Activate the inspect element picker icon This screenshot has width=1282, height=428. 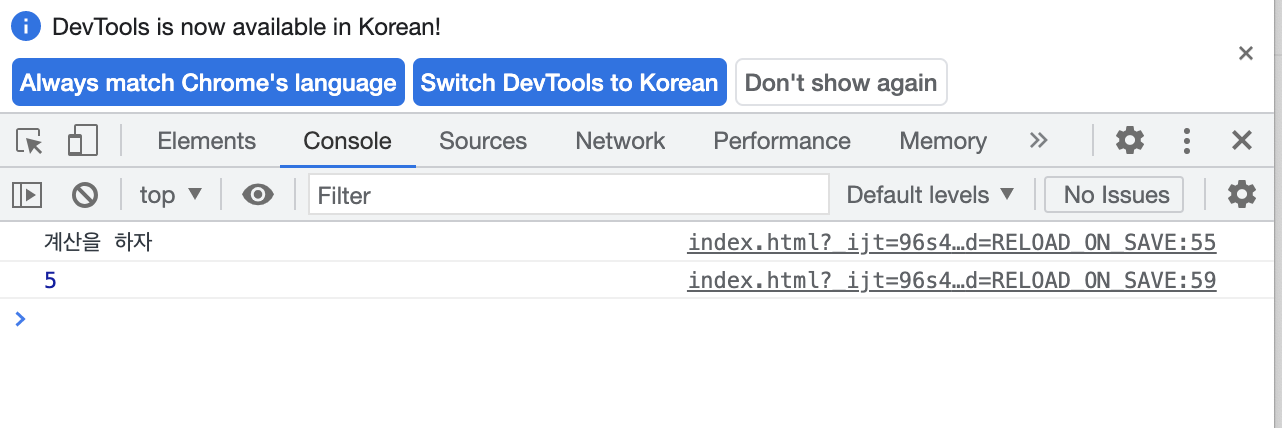(x=31, y=141)
